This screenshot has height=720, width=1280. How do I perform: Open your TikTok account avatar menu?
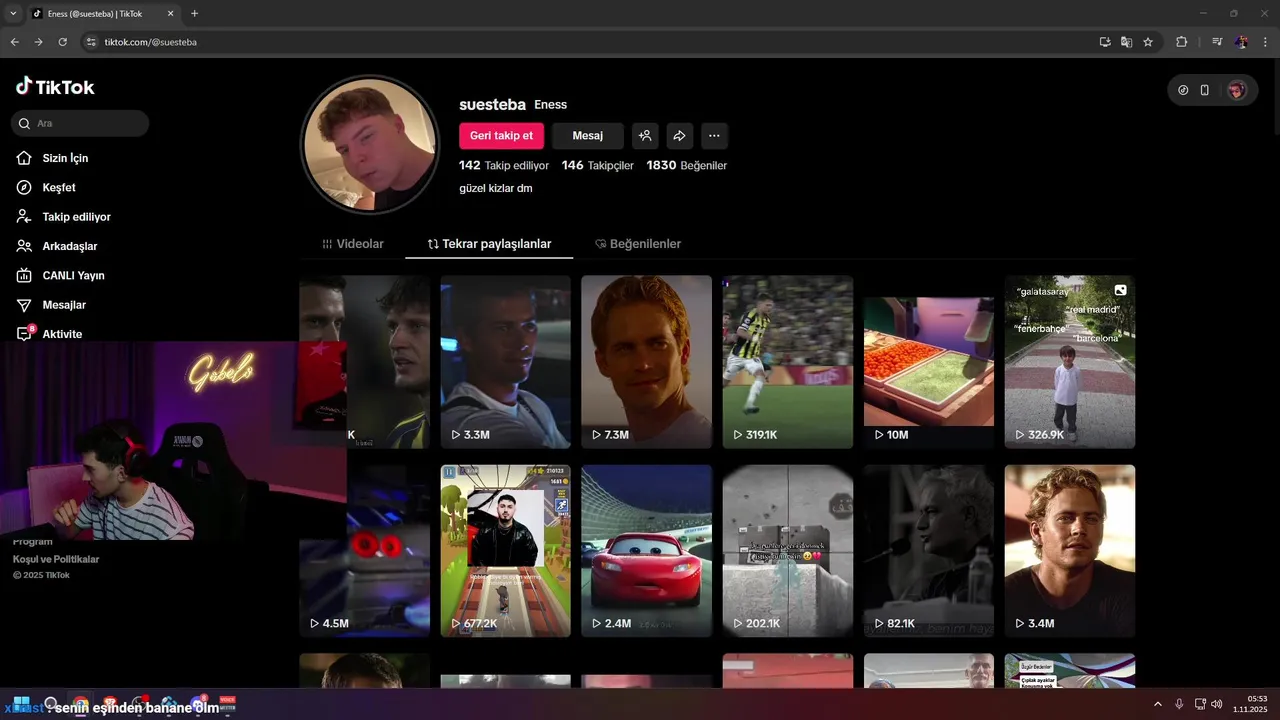pyautogui.click(x=1237, y=90)
